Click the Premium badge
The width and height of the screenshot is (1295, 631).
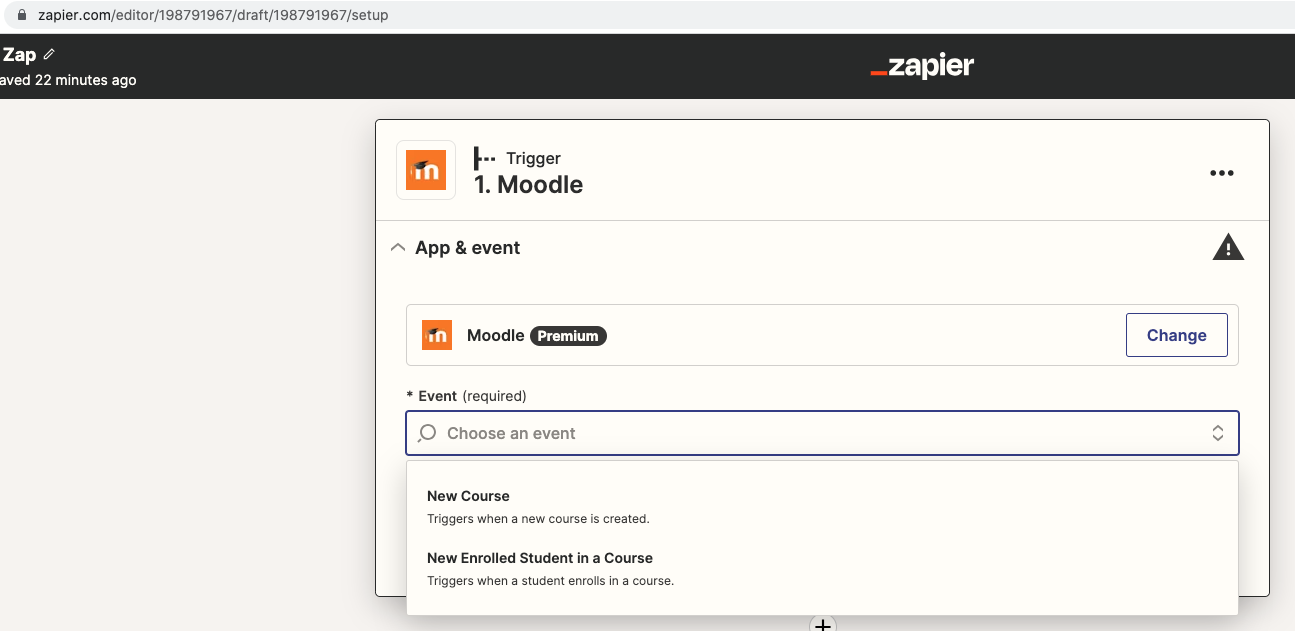pos(568,336)
